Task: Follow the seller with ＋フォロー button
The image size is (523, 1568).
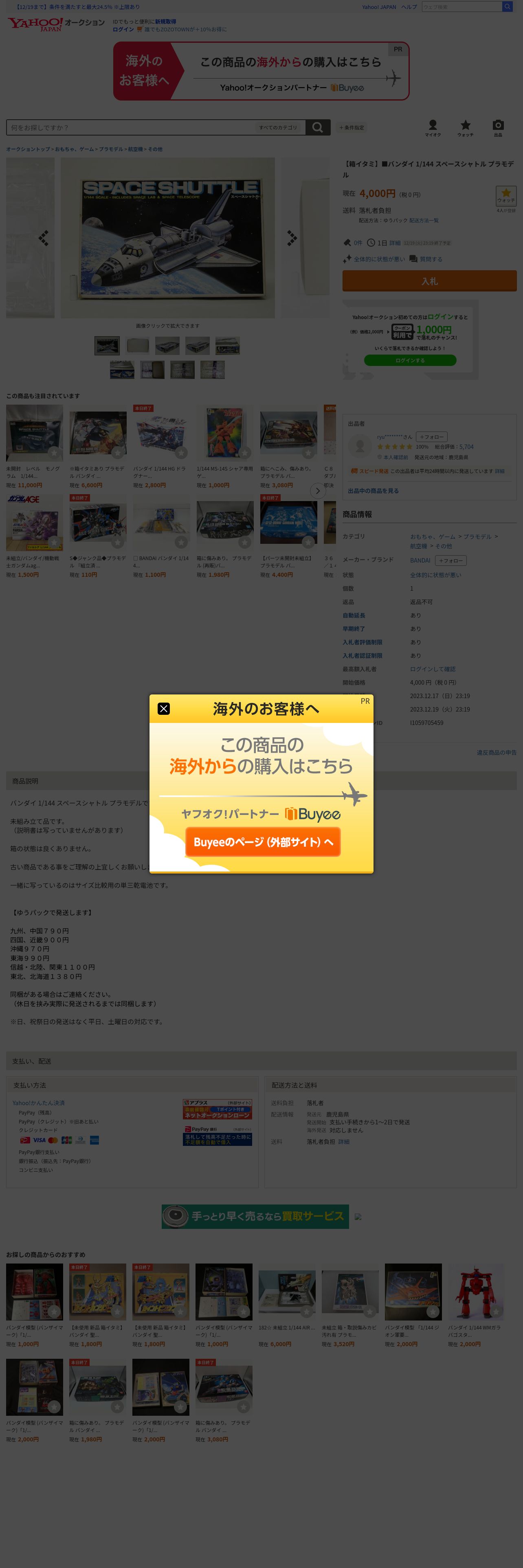Action: point(431,437)
